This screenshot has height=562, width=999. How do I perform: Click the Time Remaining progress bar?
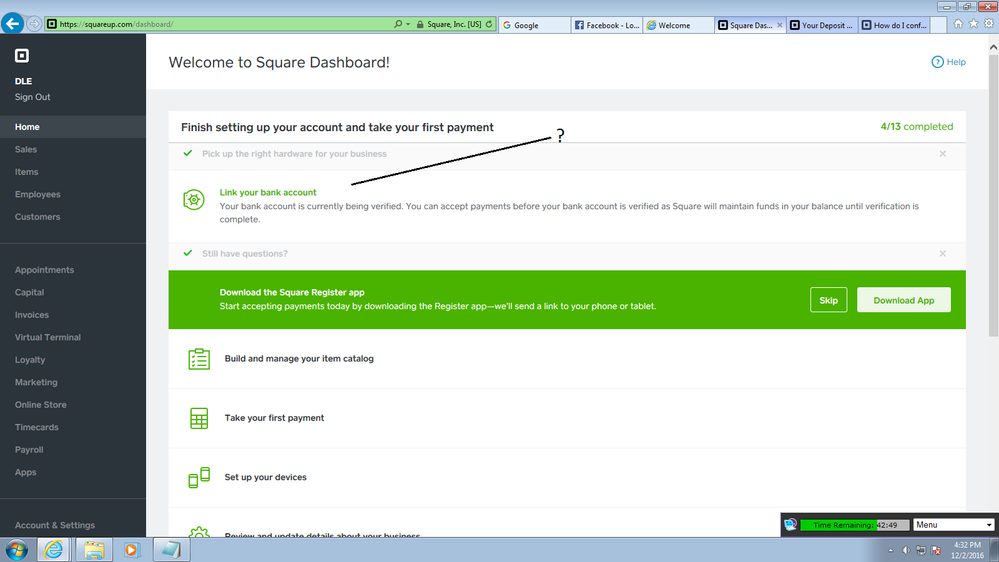coord(854,525)
